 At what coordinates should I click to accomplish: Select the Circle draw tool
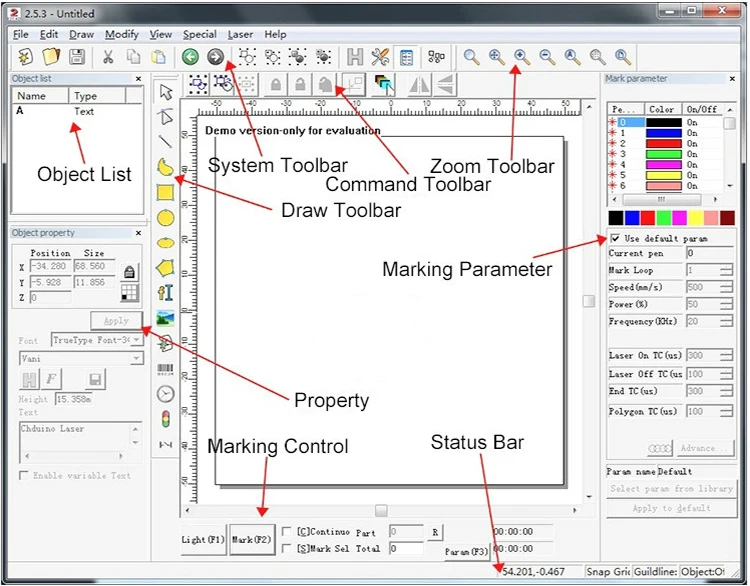click(x=165, y=218)
